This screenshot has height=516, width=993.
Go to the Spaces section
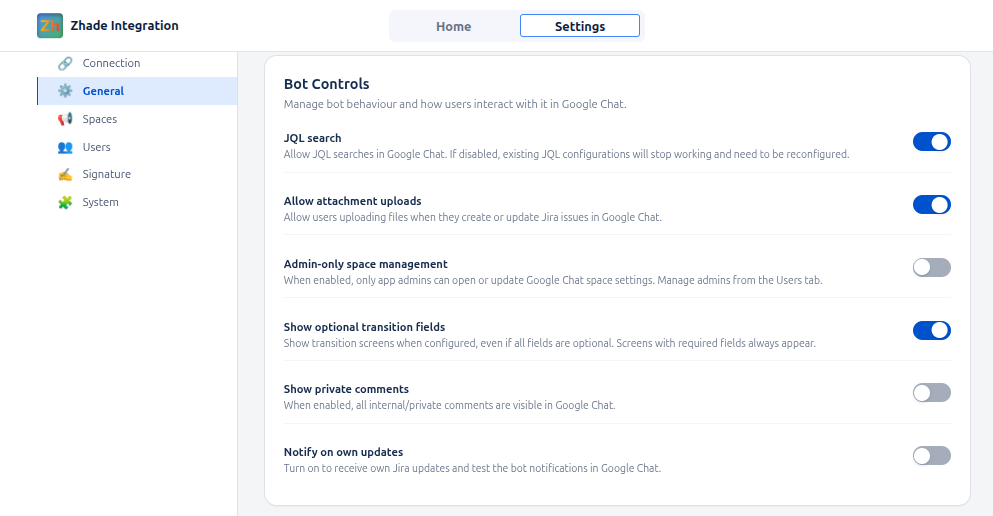point(100,119)
